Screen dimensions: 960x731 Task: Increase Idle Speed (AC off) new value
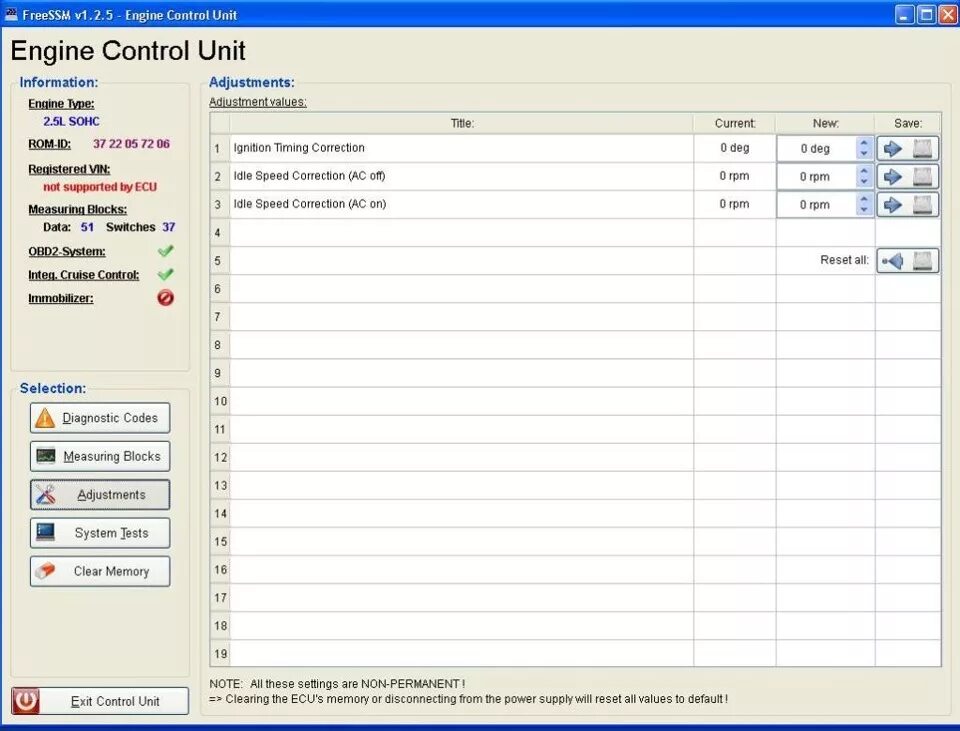click(x=864, y=171)
